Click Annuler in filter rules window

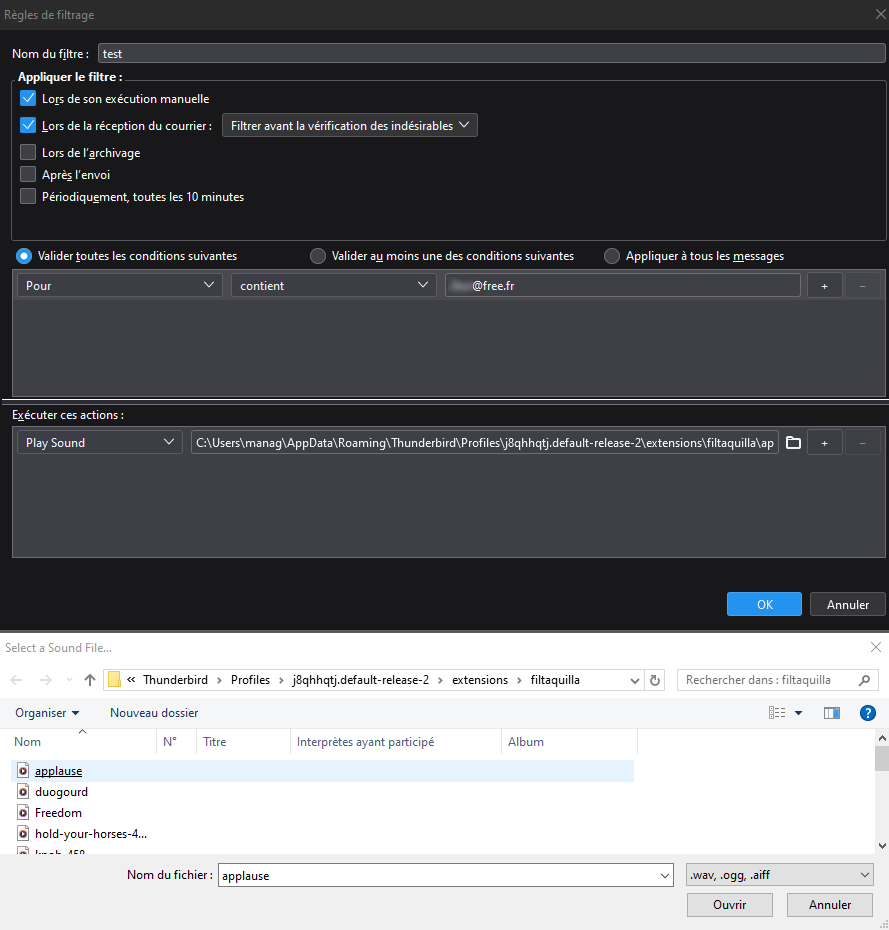[847, 604]
